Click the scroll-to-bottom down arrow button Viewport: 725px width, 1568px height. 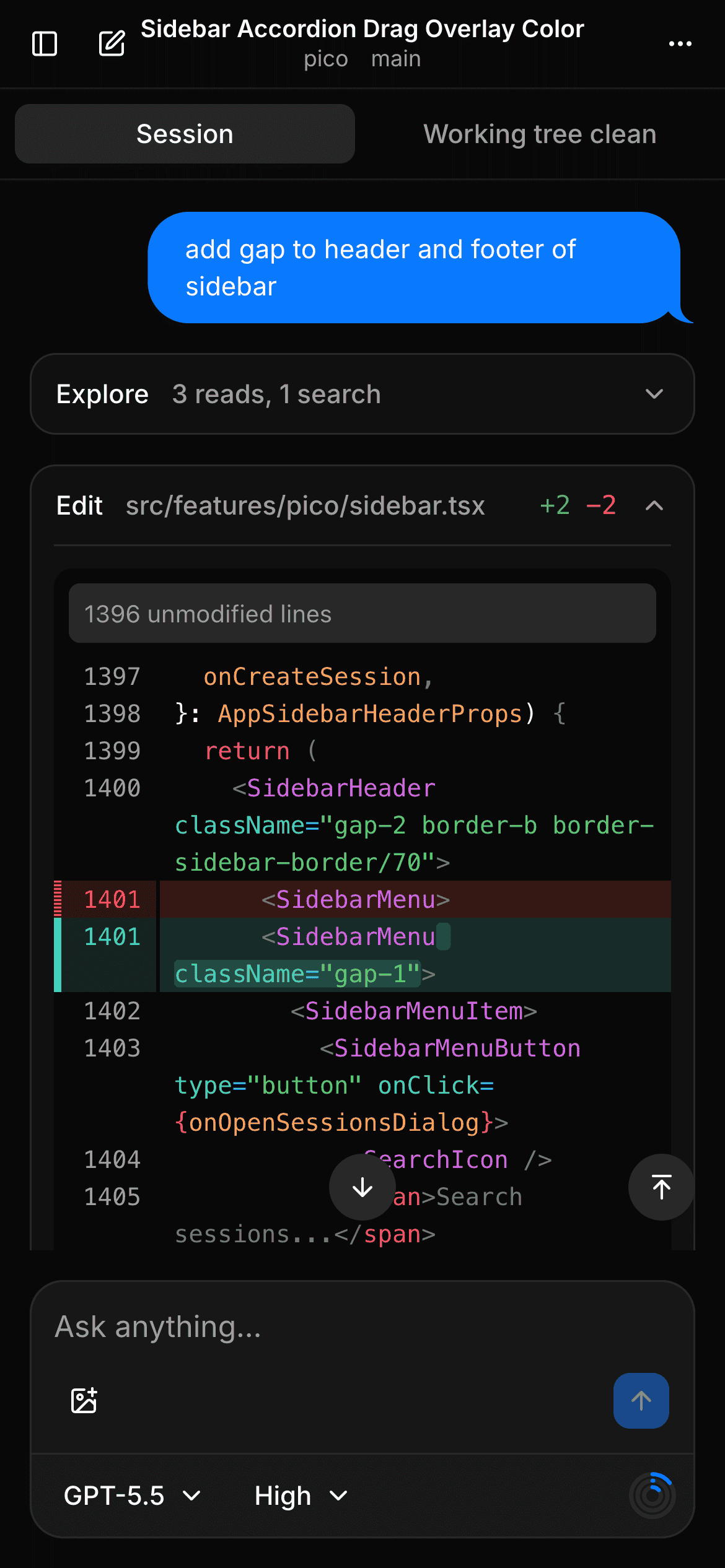(x=362, y=1187)
